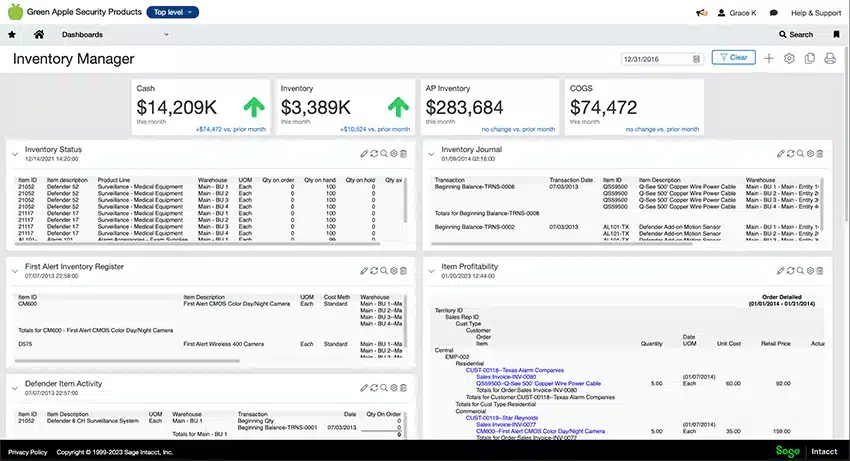850x461 pixels.
Task: Click the Search button
Action: pos(796,34)
